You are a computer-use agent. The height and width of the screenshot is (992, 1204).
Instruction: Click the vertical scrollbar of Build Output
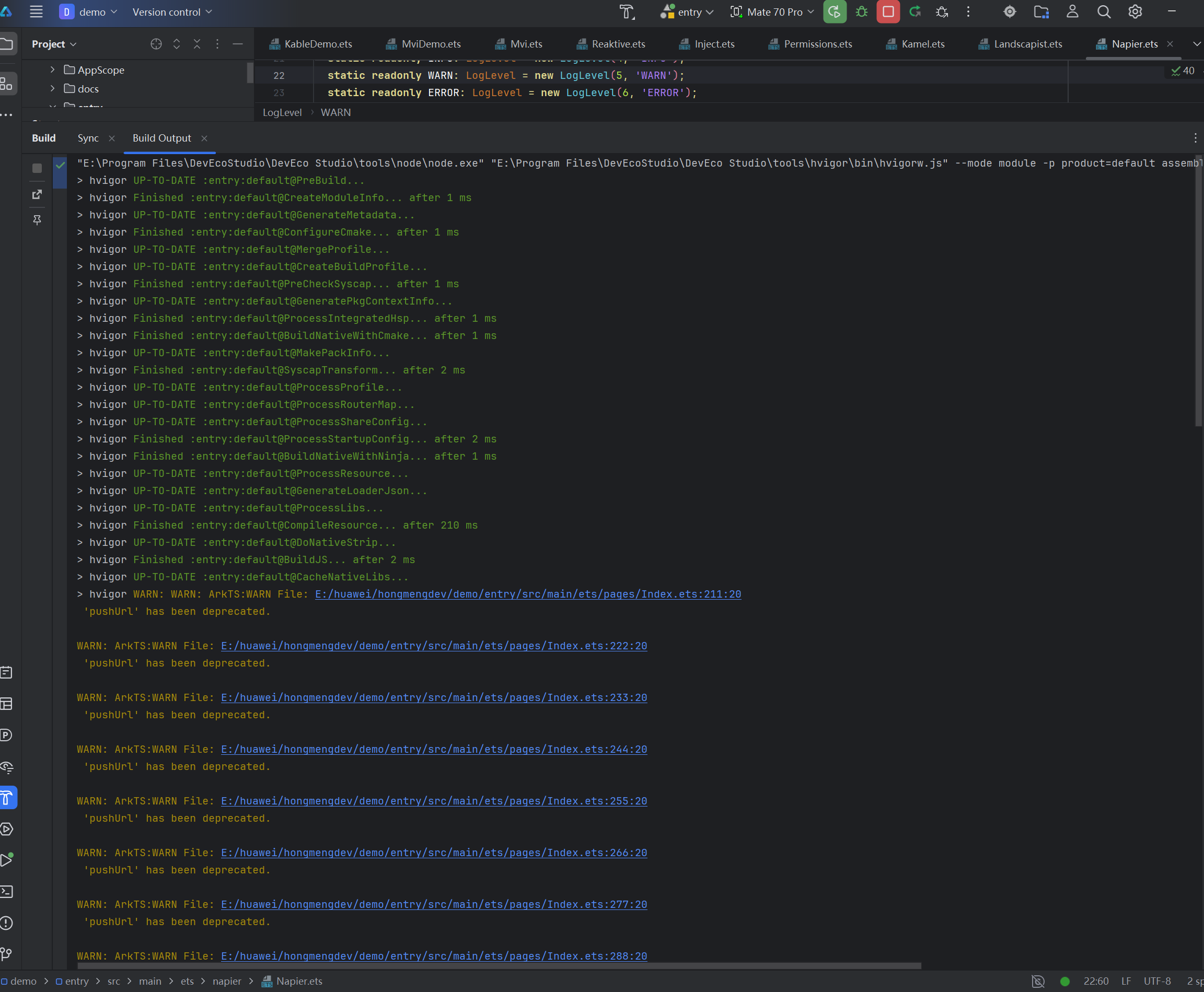[x=1198, y=291]
